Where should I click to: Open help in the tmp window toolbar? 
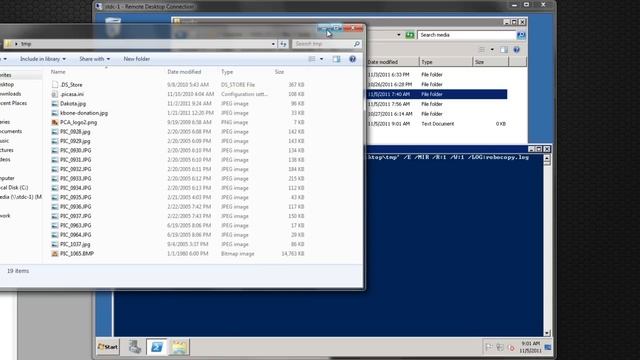(353, 59)
